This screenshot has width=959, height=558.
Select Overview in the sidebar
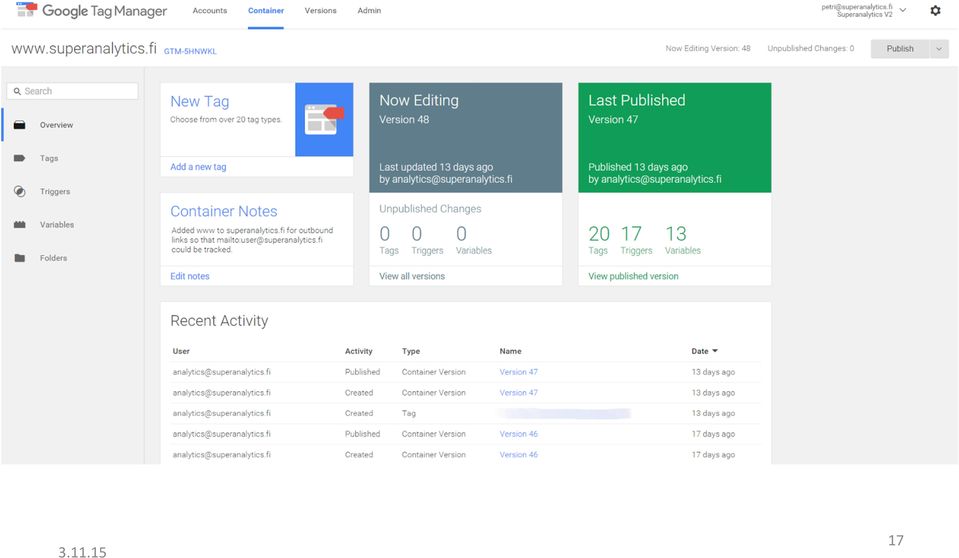point(56,125)
